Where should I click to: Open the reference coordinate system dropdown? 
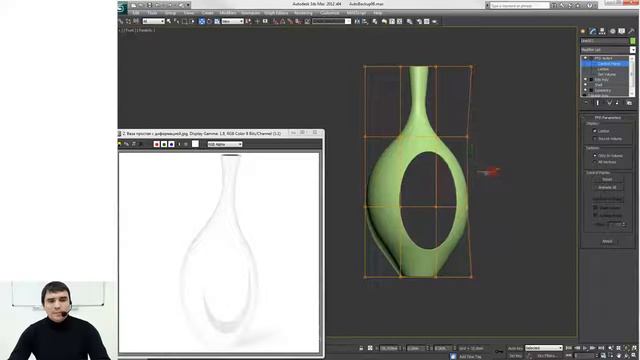[x=233, y=21]
